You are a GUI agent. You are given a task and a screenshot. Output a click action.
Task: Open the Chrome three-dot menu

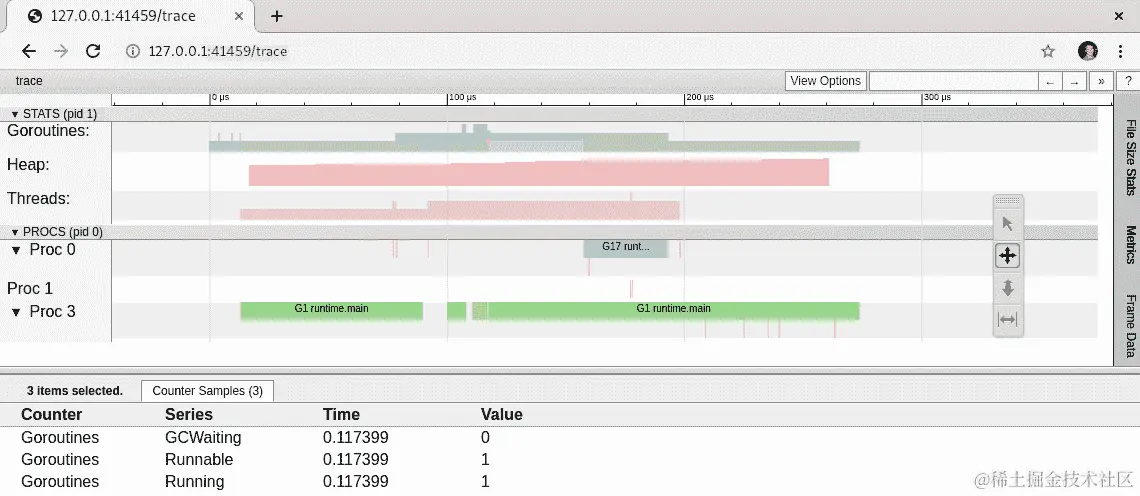(x=1120, y=51)
